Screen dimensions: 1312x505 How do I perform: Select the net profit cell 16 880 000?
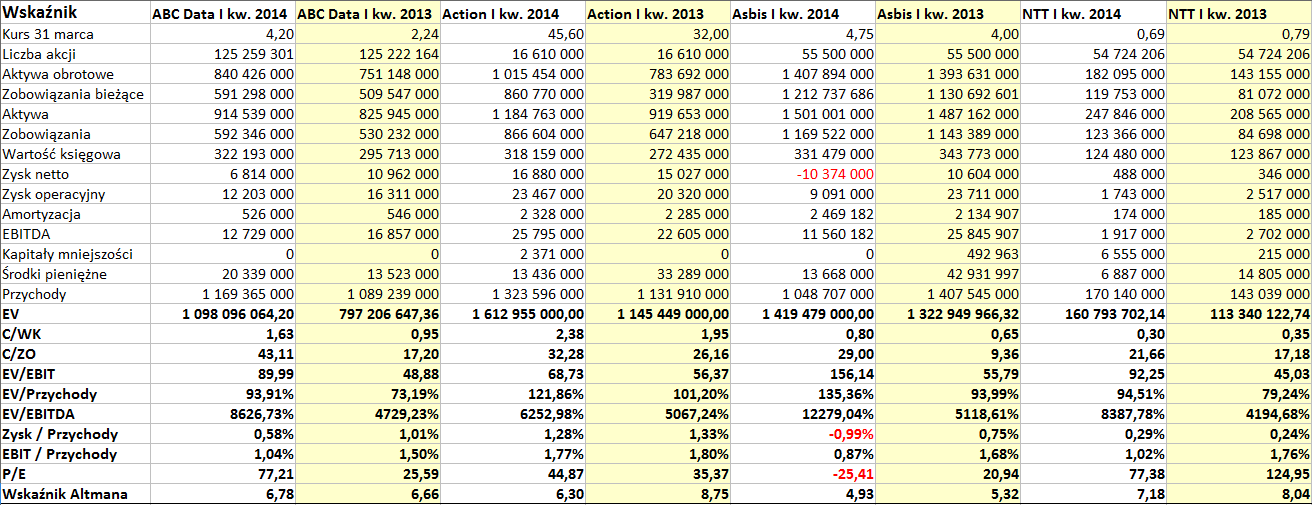[512, 174]
